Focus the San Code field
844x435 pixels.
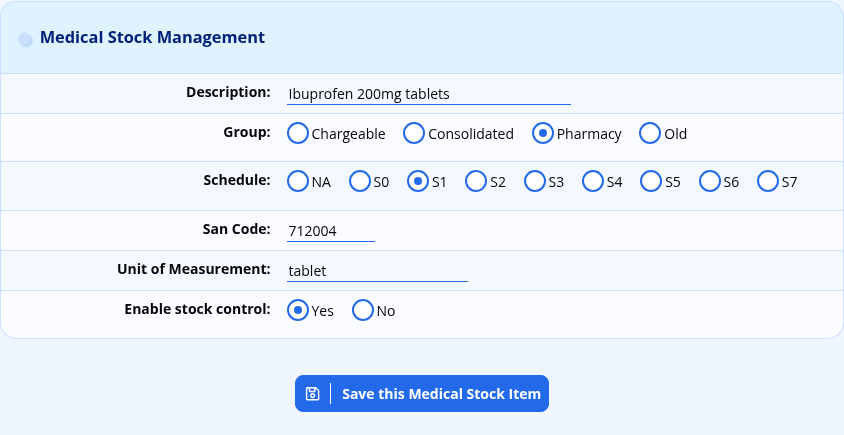coord(331,231)
